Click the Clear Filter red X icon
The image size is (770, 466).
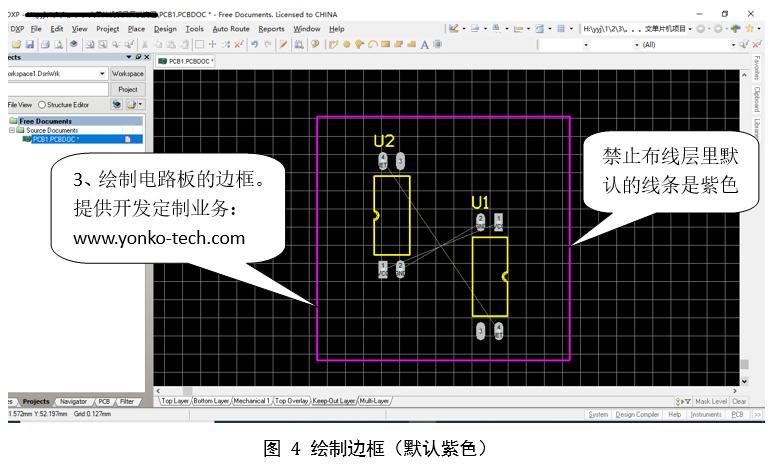pyautogui.click(x=239, y=44)
